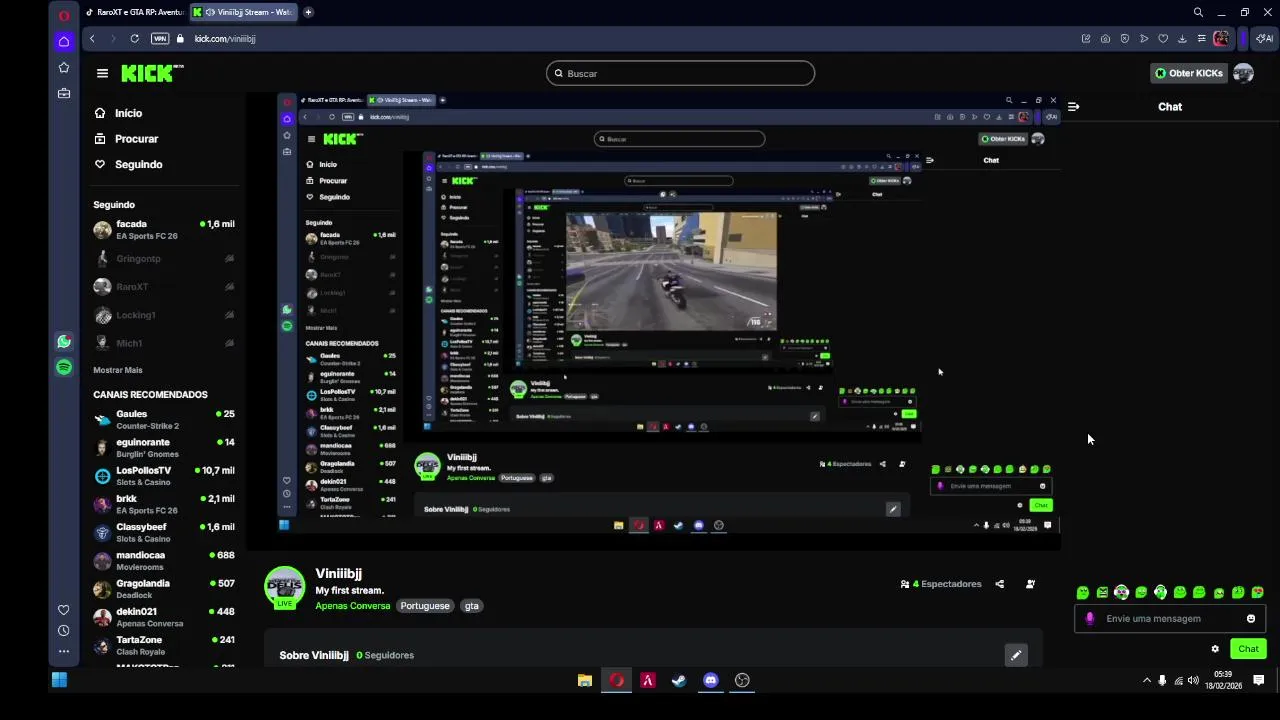Open a new browser tab
The width and height of the screenshot is (1280, 720).
pos(308,12)
